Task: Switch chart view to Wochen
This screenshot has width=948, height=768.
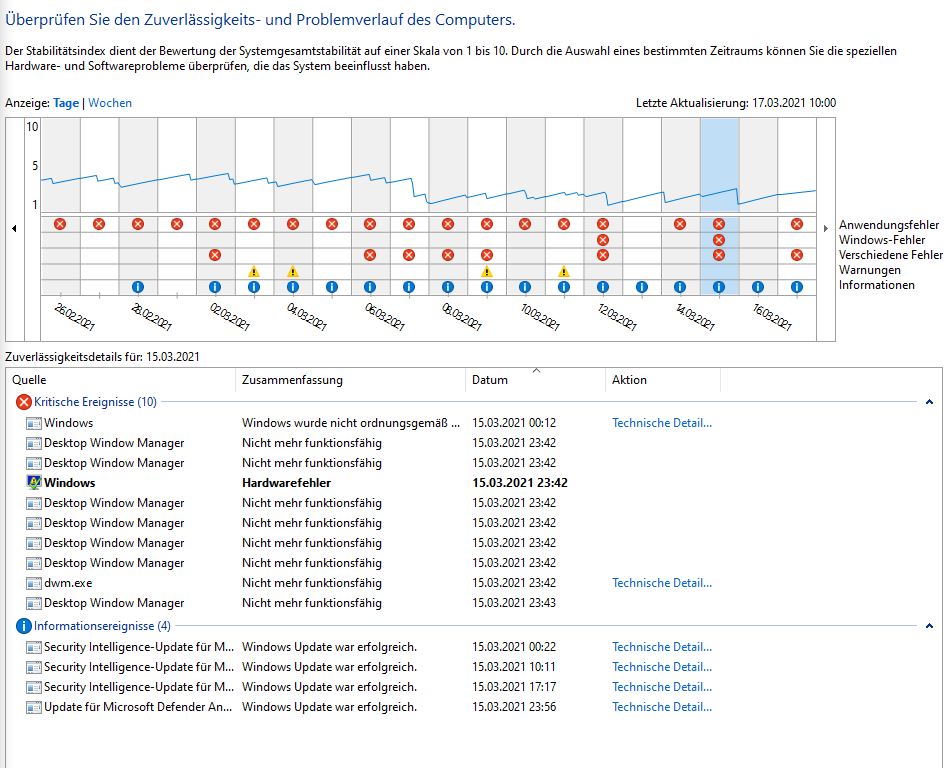Action: [110, 103]
